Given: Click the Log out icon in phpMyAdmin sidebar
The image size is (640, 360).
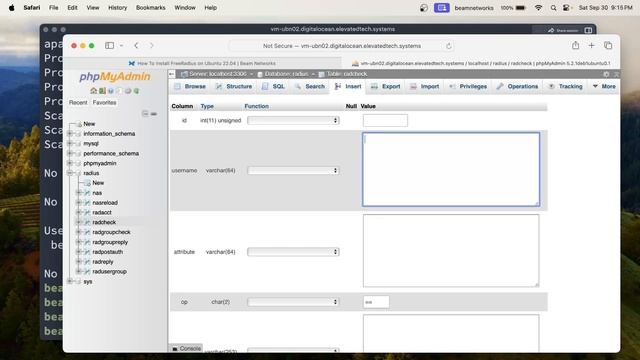Looking at the screenshot, I should tap(102, 91).
